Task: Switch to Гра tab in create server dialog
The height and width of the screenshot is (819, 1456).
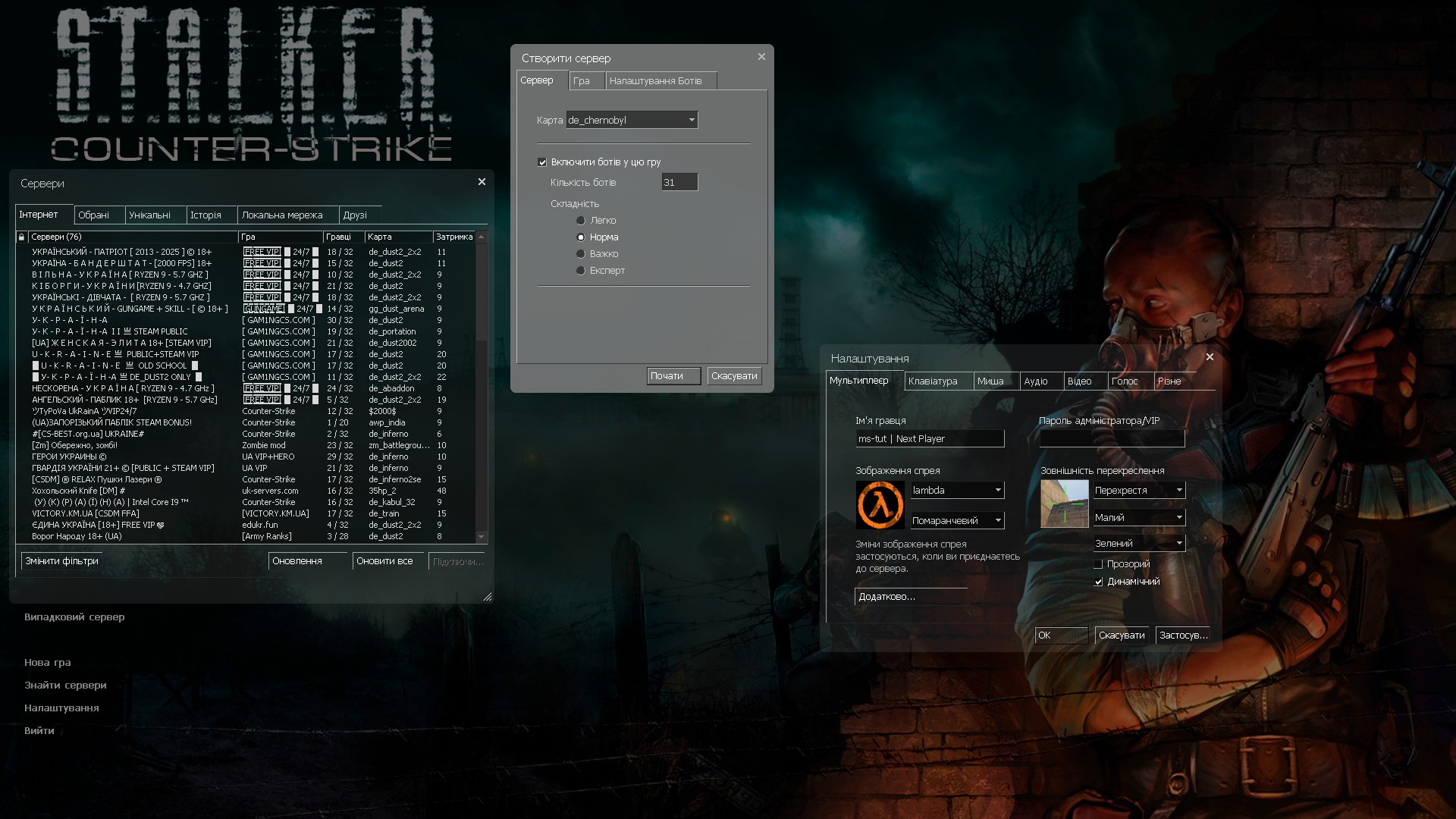Action: coord(587,81)
